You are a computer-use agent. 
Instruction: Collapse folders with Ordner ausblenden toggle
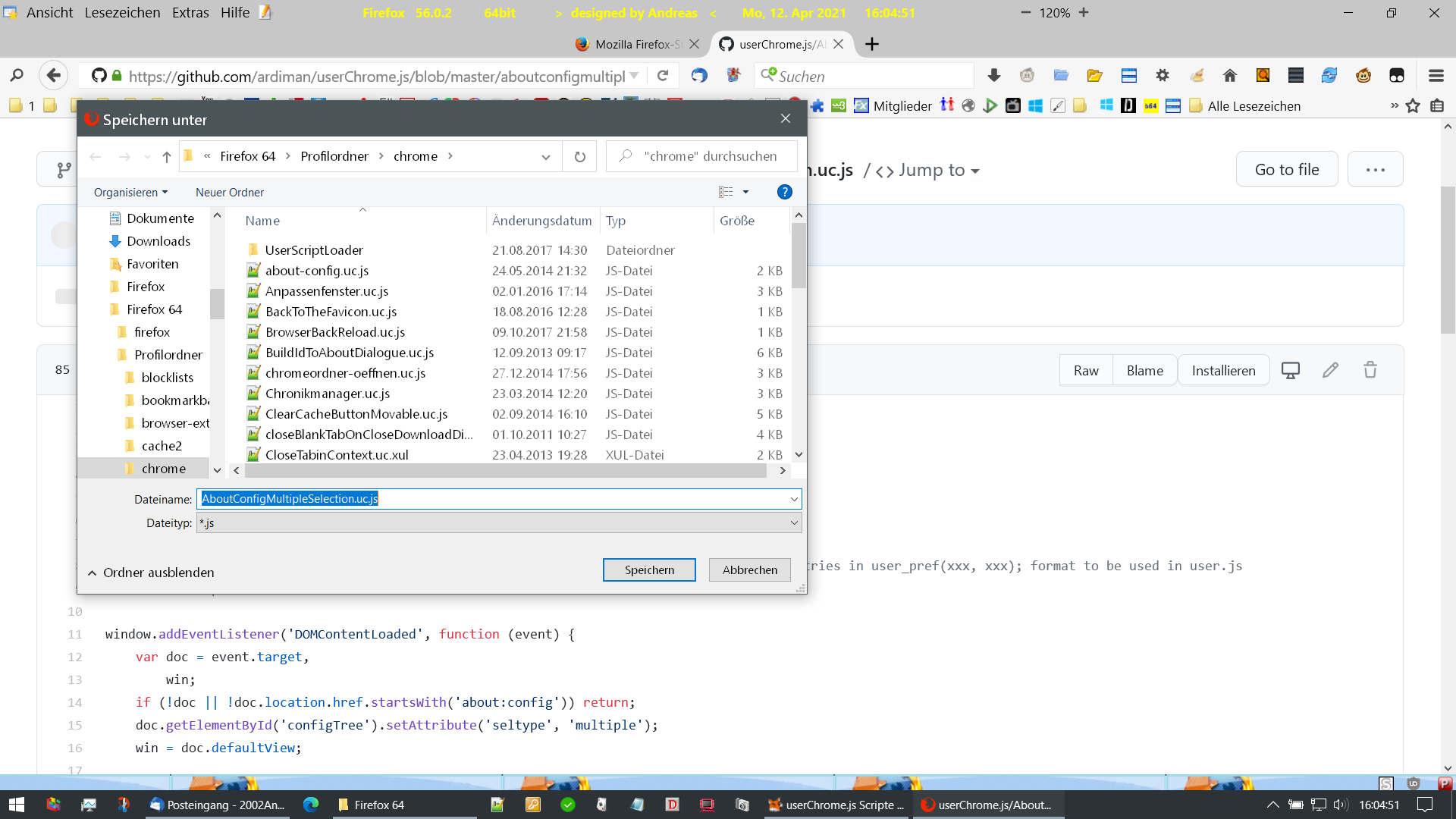151,573
